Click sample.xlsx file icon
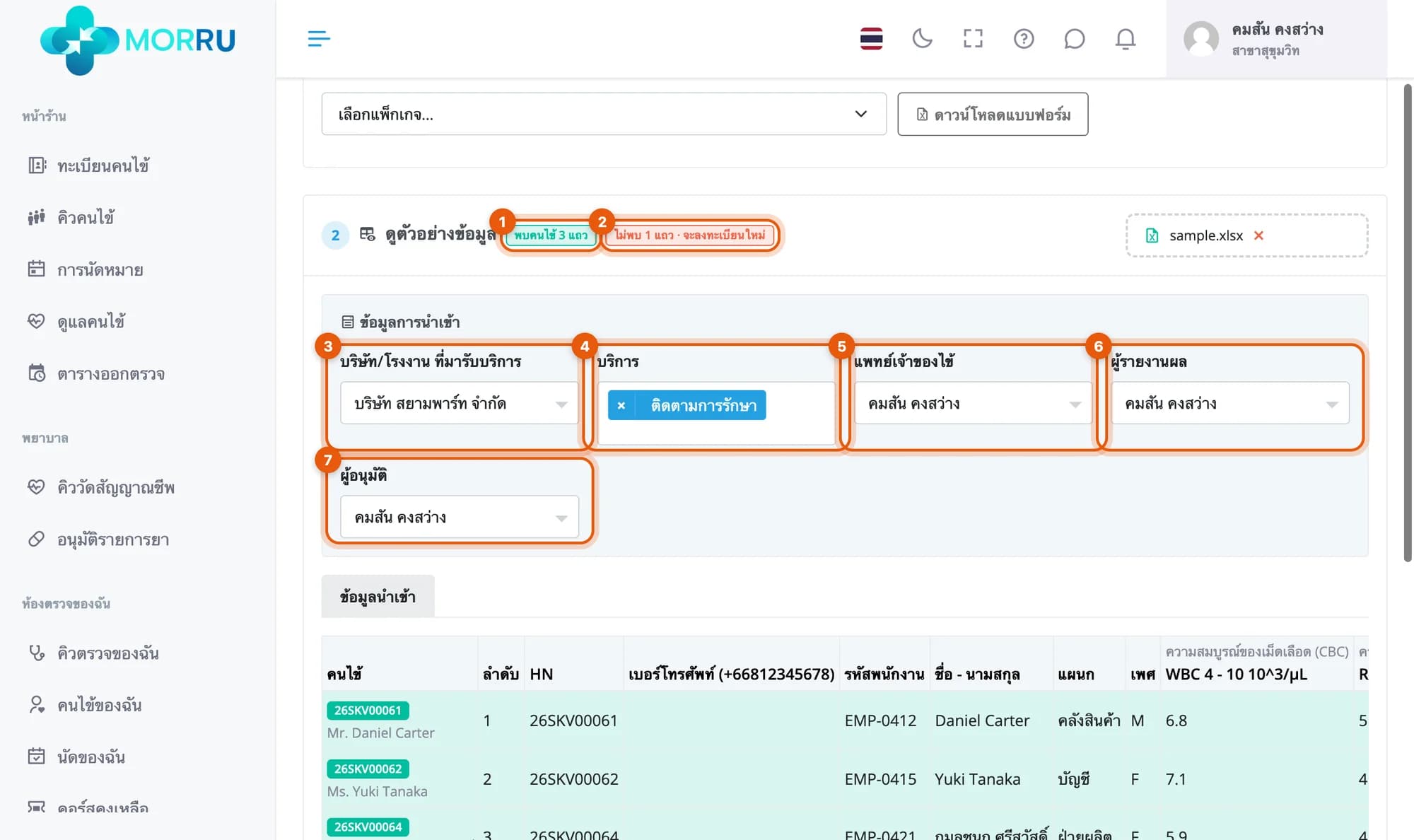 coord(1152,235)
